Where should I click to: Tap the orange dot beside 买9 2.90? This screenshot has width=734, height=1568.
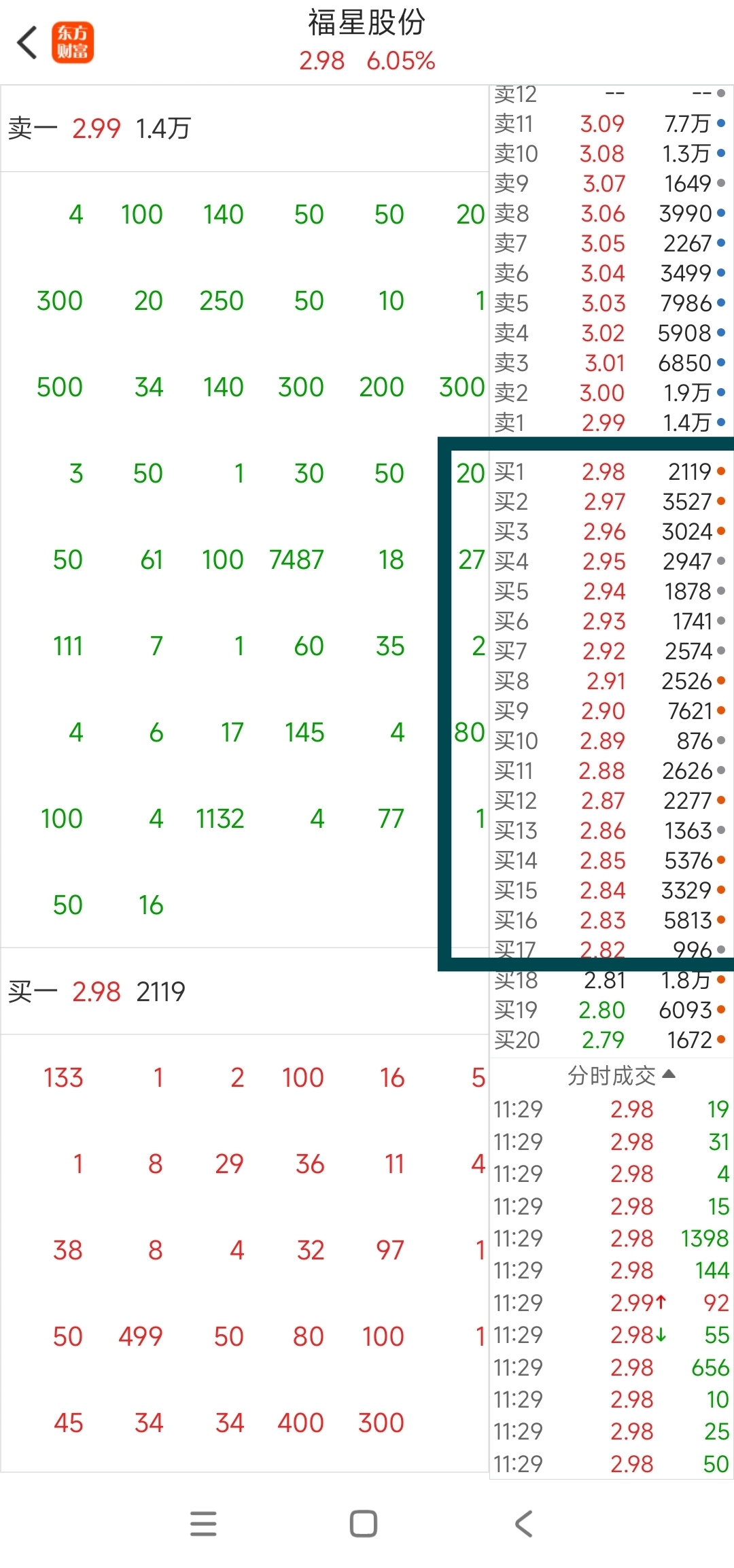[721, 710]
